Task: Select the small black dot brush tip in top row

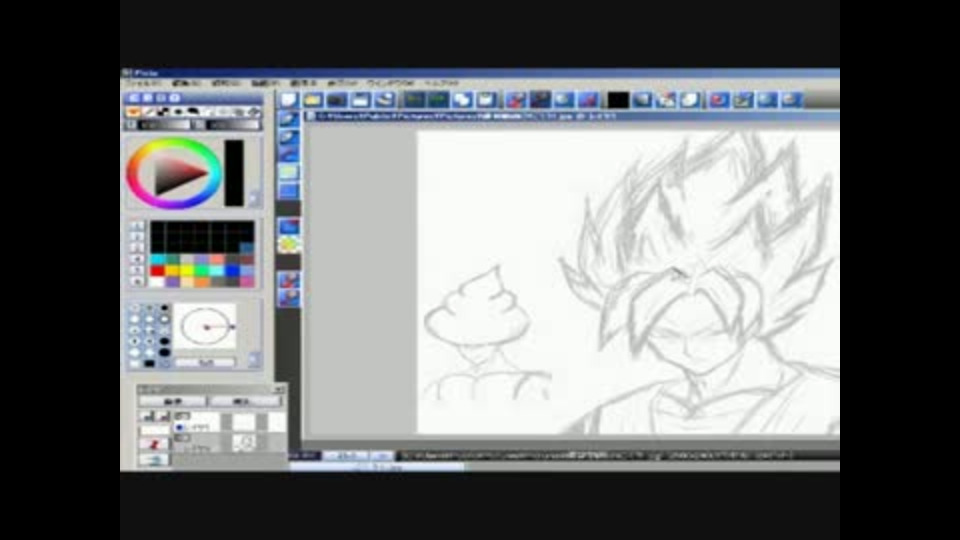Action: pos(164,308)
